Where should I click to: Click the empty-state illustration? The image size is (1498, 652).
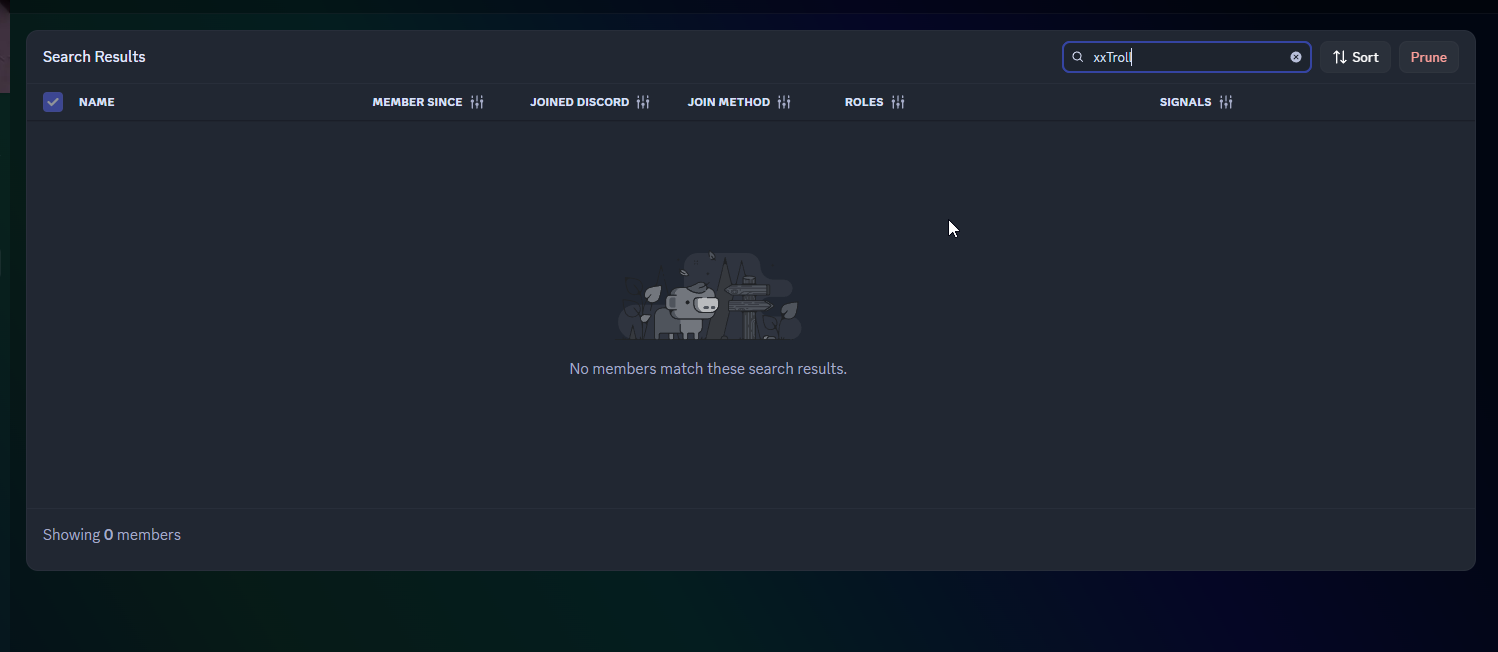point(708,296)
